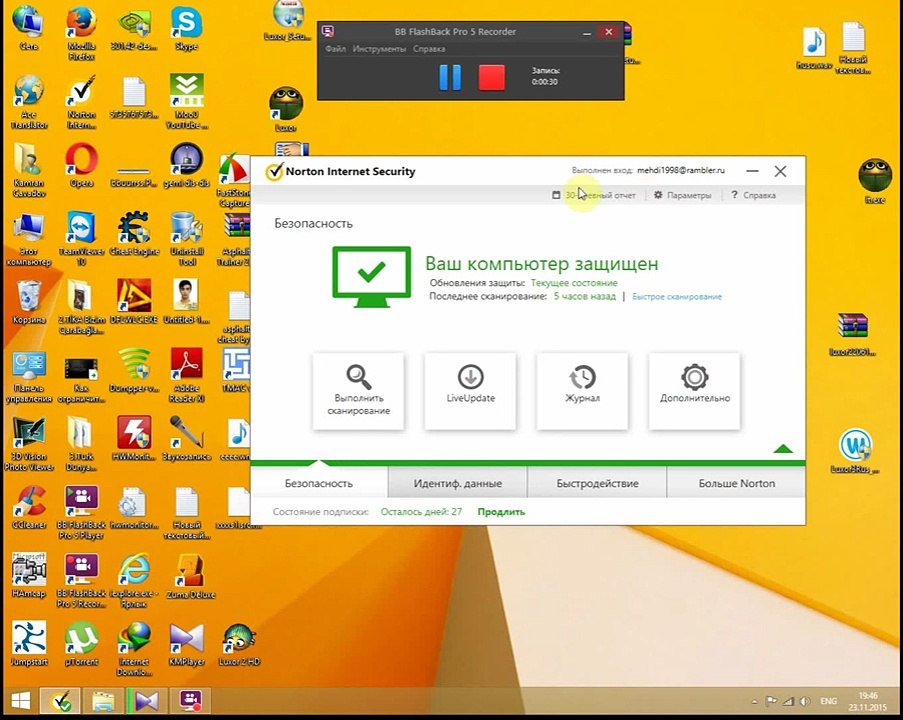Open File Explorer from the taskbar
Screen dimensions: 903x720
pos(103,701)
